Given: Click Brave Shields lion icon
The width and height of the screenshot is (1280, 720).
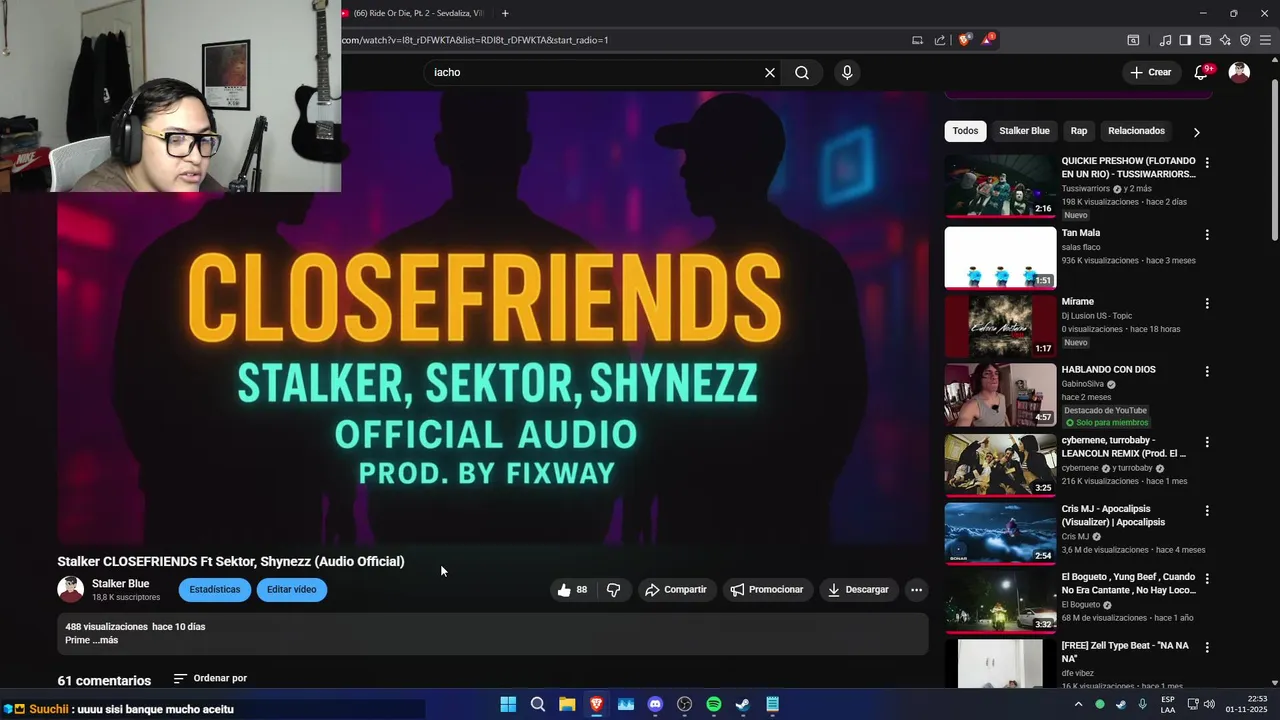Looking at the screenshot, I should tap(964, 40).
